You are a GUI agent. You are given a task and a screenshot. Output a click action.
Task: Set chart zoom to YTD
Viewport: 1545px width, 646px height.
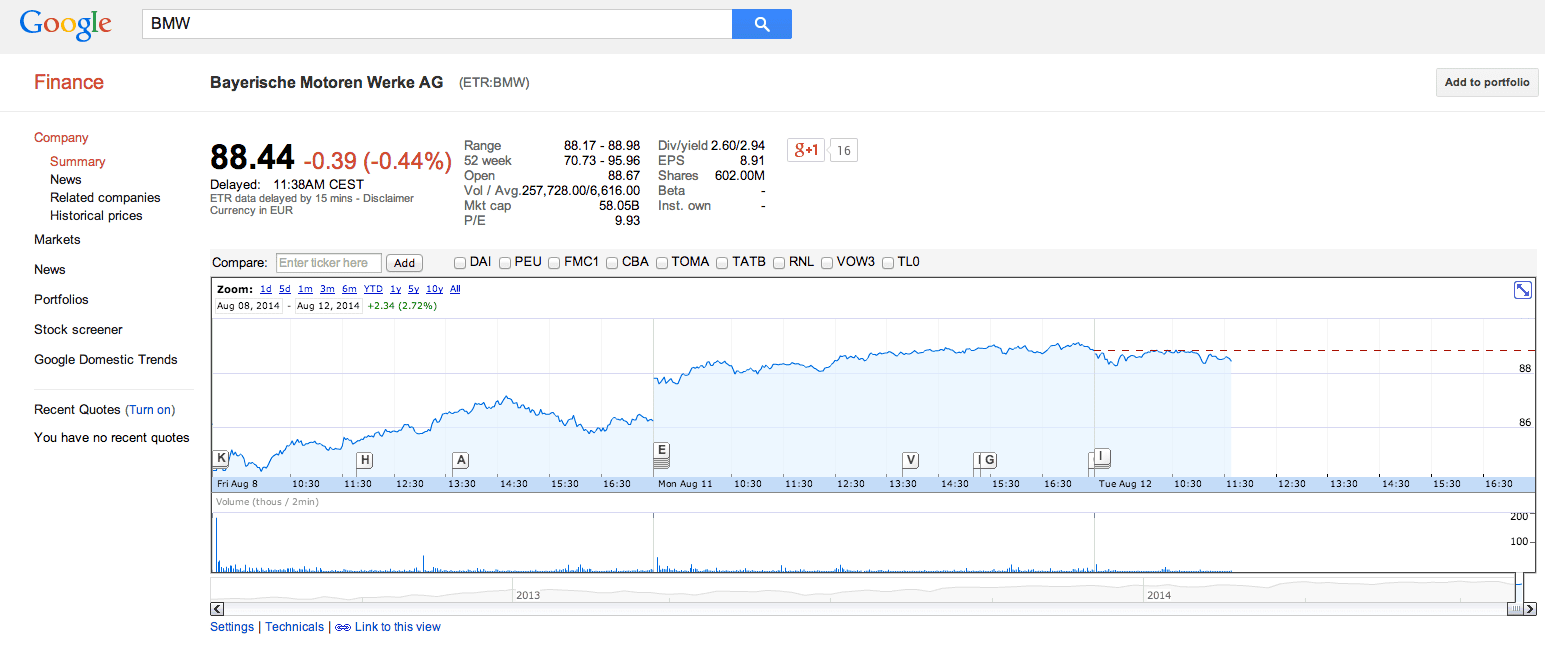pos(373,289)
